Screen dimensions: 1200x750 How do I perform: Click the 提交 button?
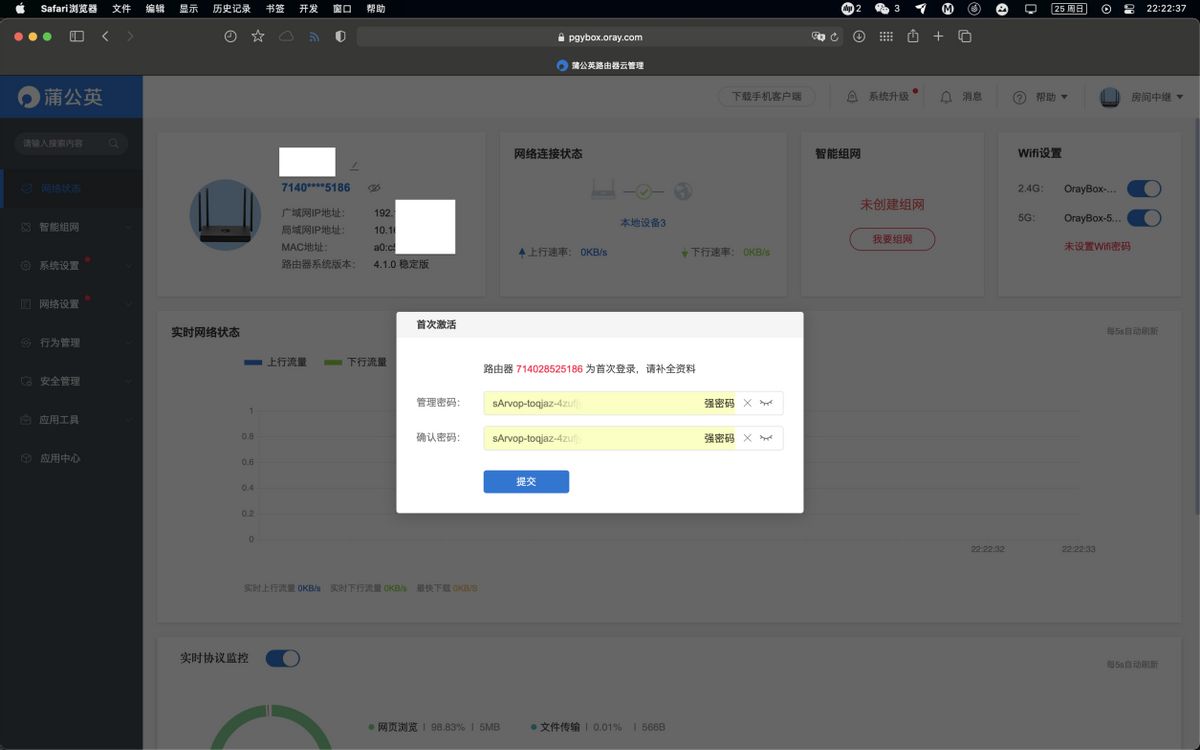[526, 482]
